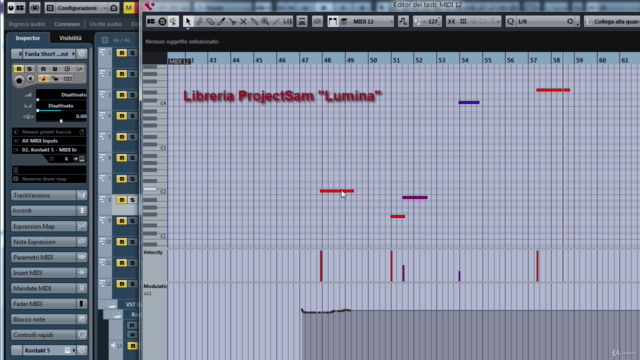Expand the Note Expression section
Screen dimensions: 640x360
(x=49, y=242)
